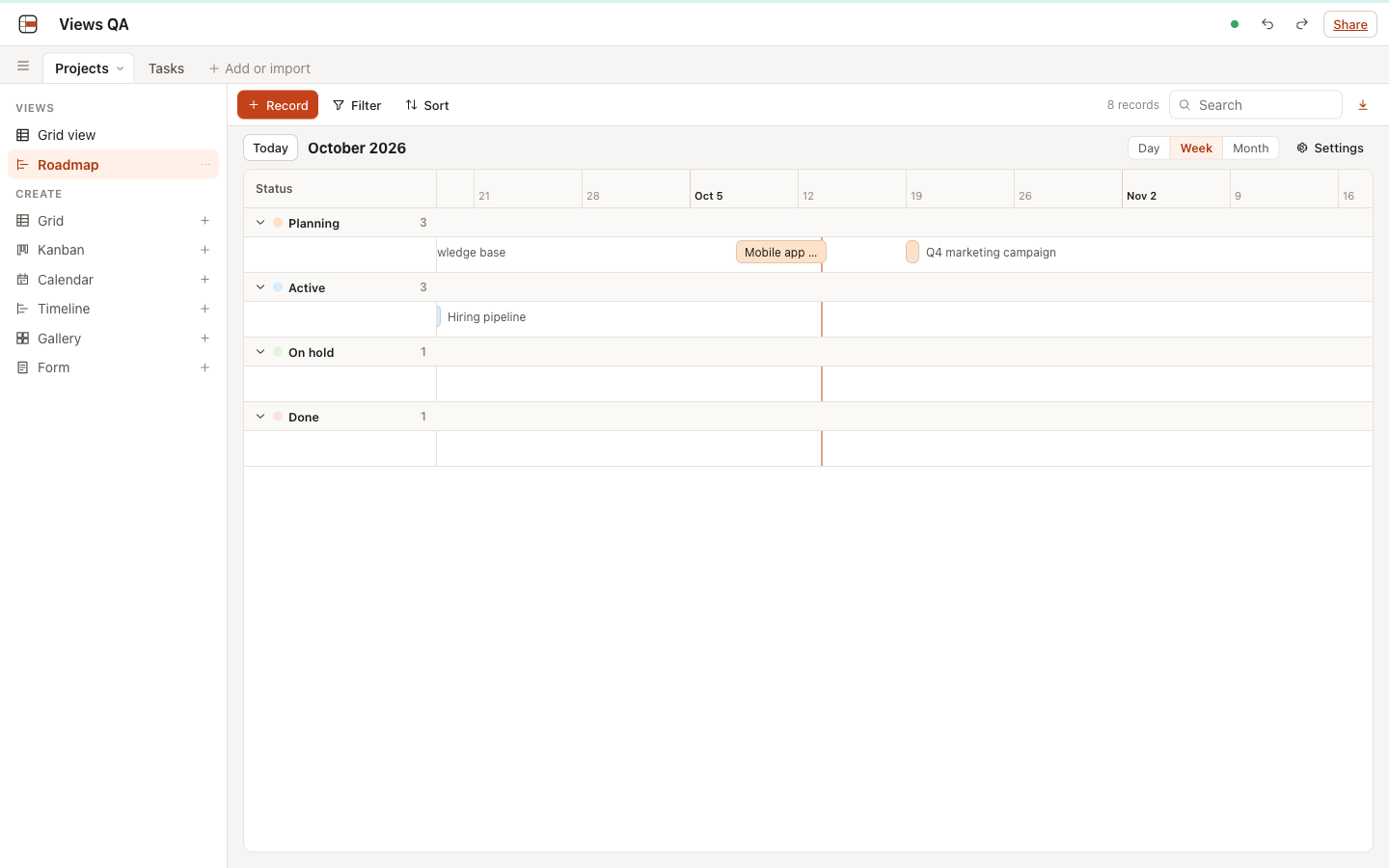Viewport: 1389px width, 868px height.
Task: Click the app logo icon beside Views QA
Action: coord(28,24)
